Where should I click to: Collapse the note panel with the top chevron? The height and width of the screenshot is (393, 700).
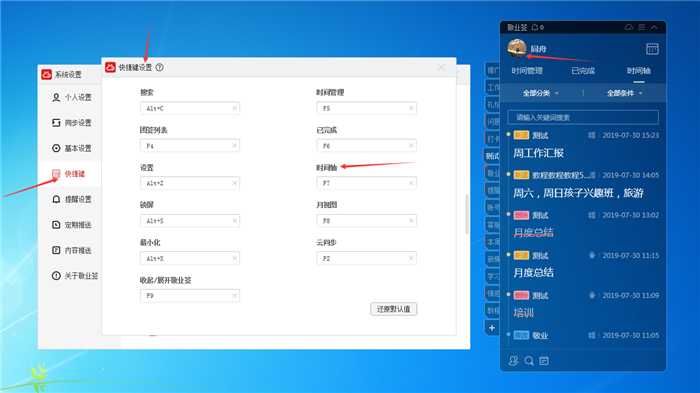tap(654, 27)
